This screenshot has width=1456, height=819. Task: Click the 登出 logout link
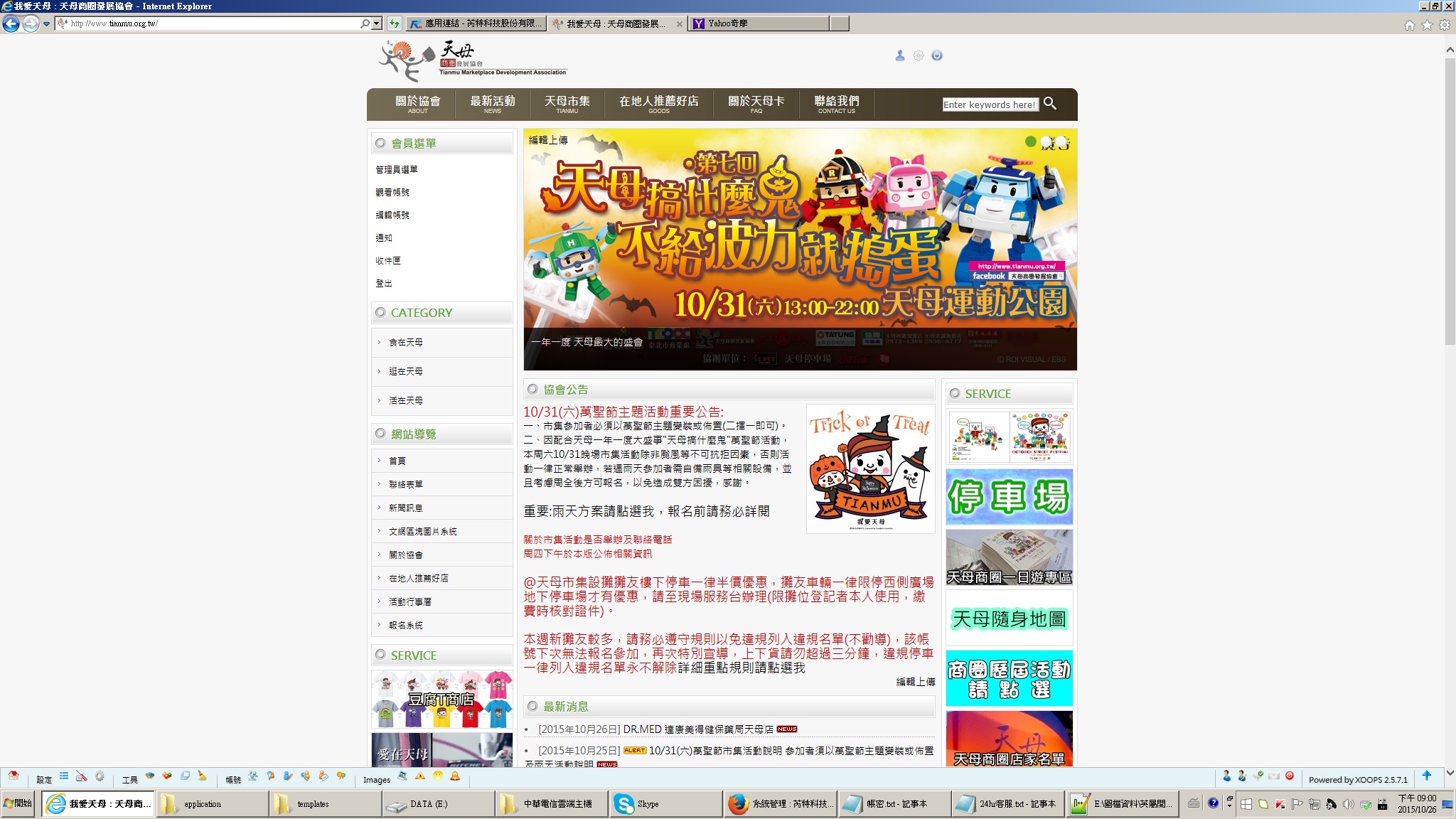pyautogui.click(x=384, y=284)
